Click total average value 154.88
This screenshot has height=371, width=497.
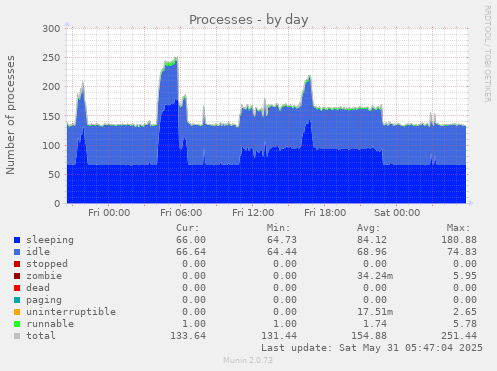point(369,336)
